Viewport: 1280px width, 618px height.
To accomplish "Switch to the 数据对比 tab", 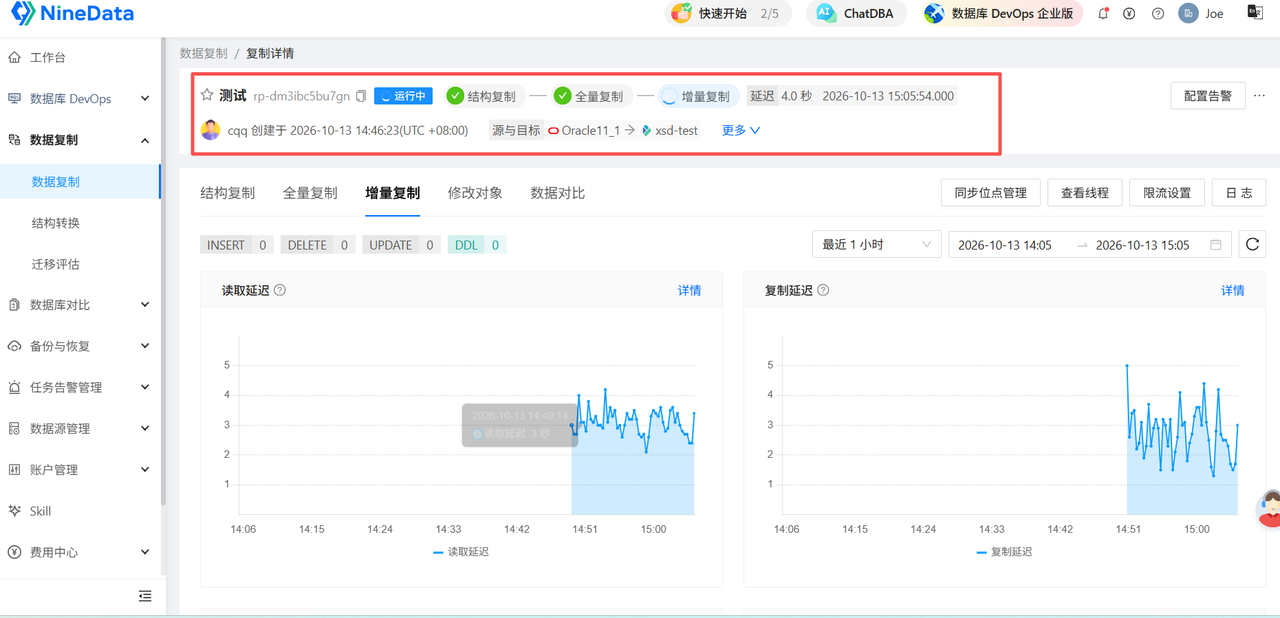I will click(x=558, y=193).
